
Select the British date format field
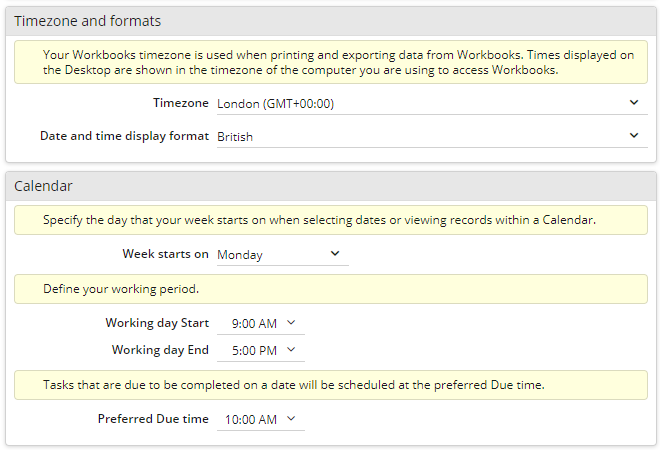click(432, 136)
